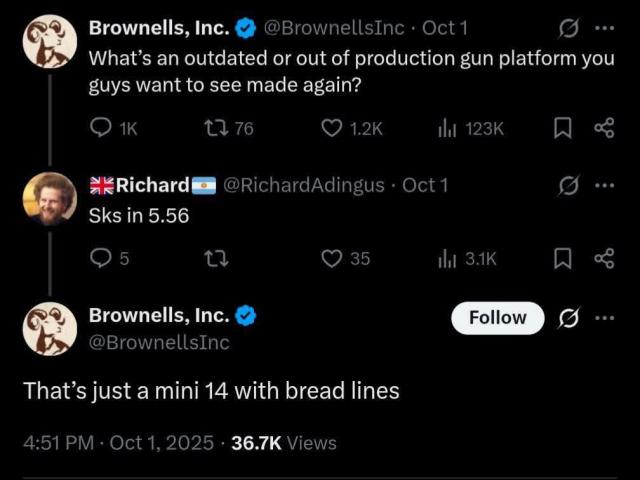
Task: Open the 4:51 PM Oct 1, 2025 timestamp
Action: point(118,443)
